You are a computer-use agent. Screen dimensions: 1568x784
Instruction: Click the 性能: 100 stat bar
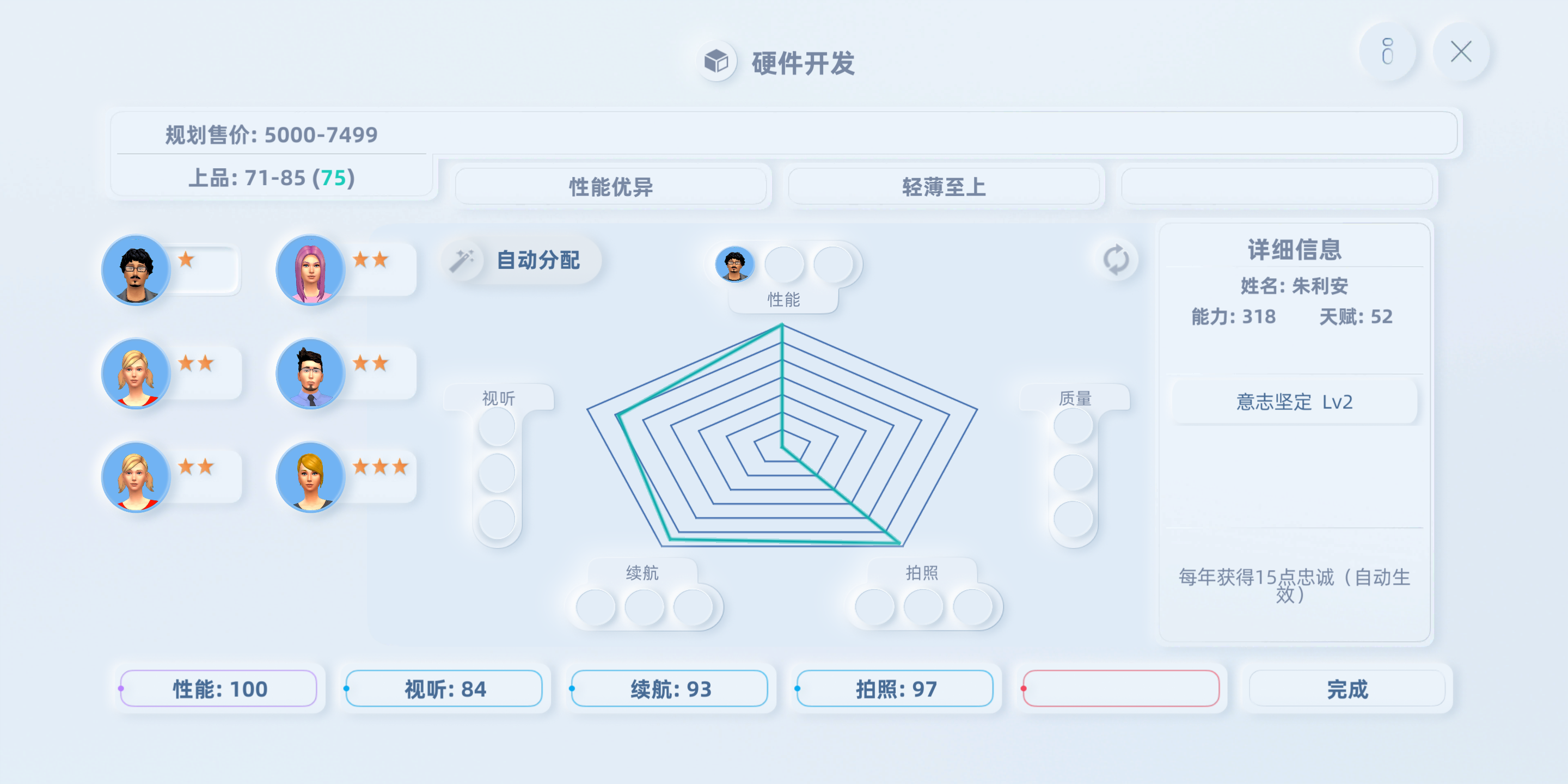tap(219, 688)
